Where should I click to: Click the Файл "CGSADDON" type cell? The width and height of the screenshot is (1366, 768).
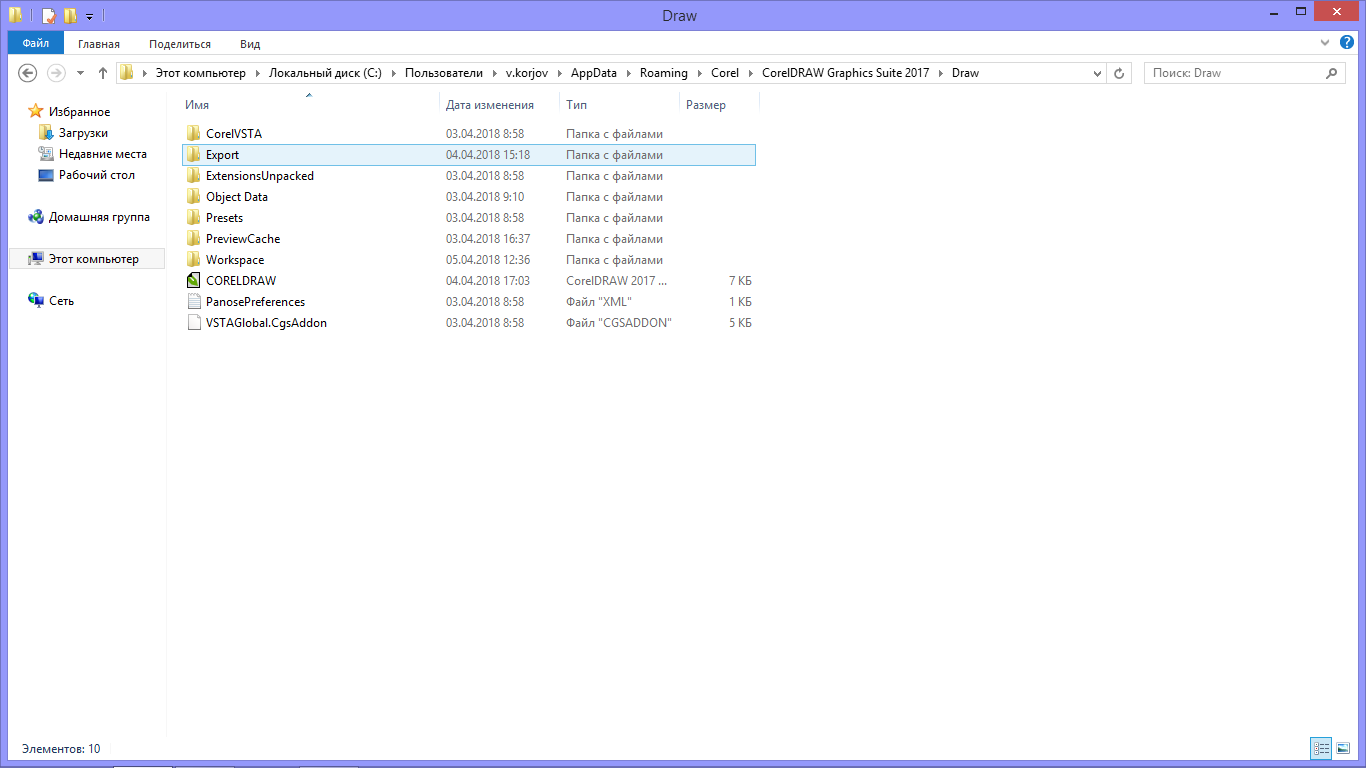[619, 323]
